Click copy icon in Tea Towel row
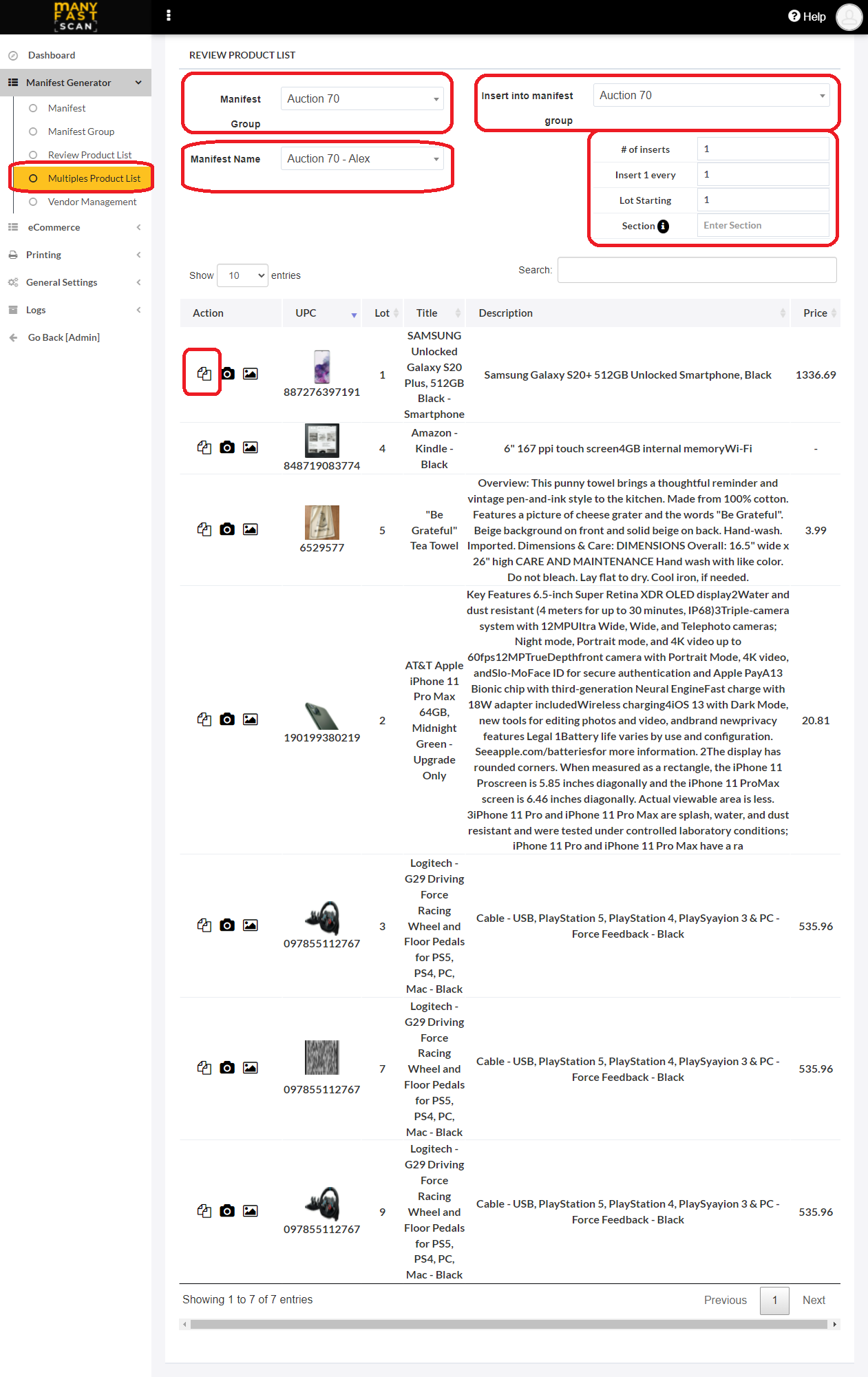Viewport: 868px width, 1377px height. pos(204,529)
